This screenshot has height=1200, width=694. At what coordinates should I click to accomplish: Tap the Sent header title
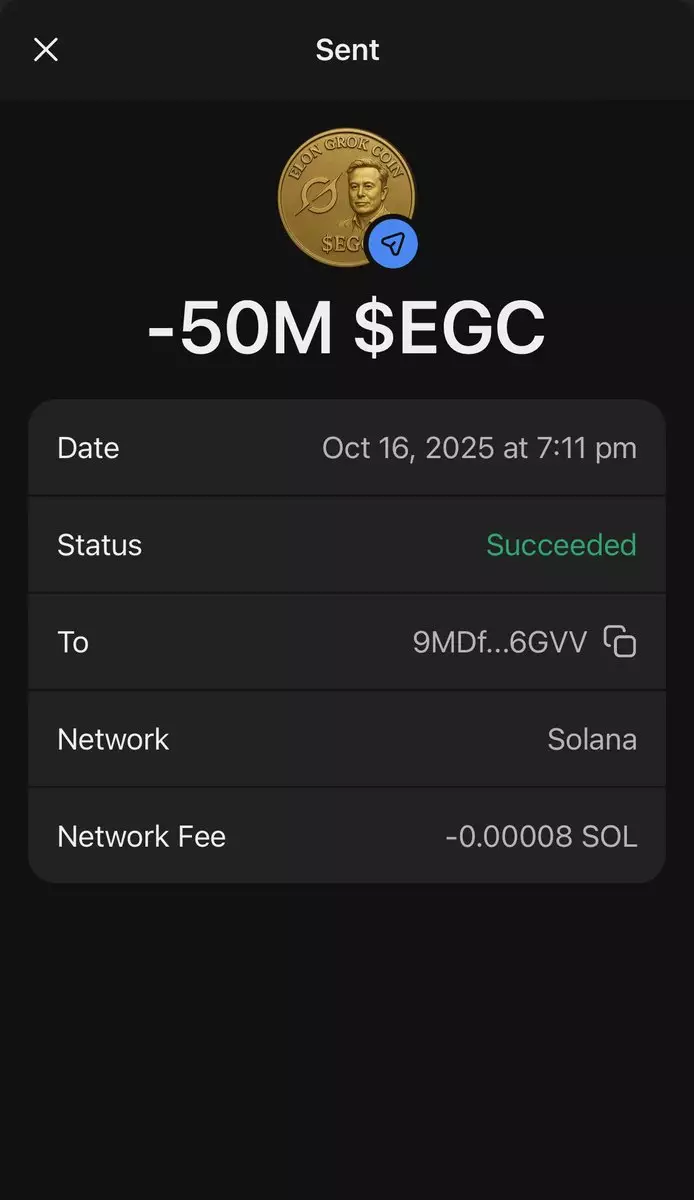click(x=347, y=50)
